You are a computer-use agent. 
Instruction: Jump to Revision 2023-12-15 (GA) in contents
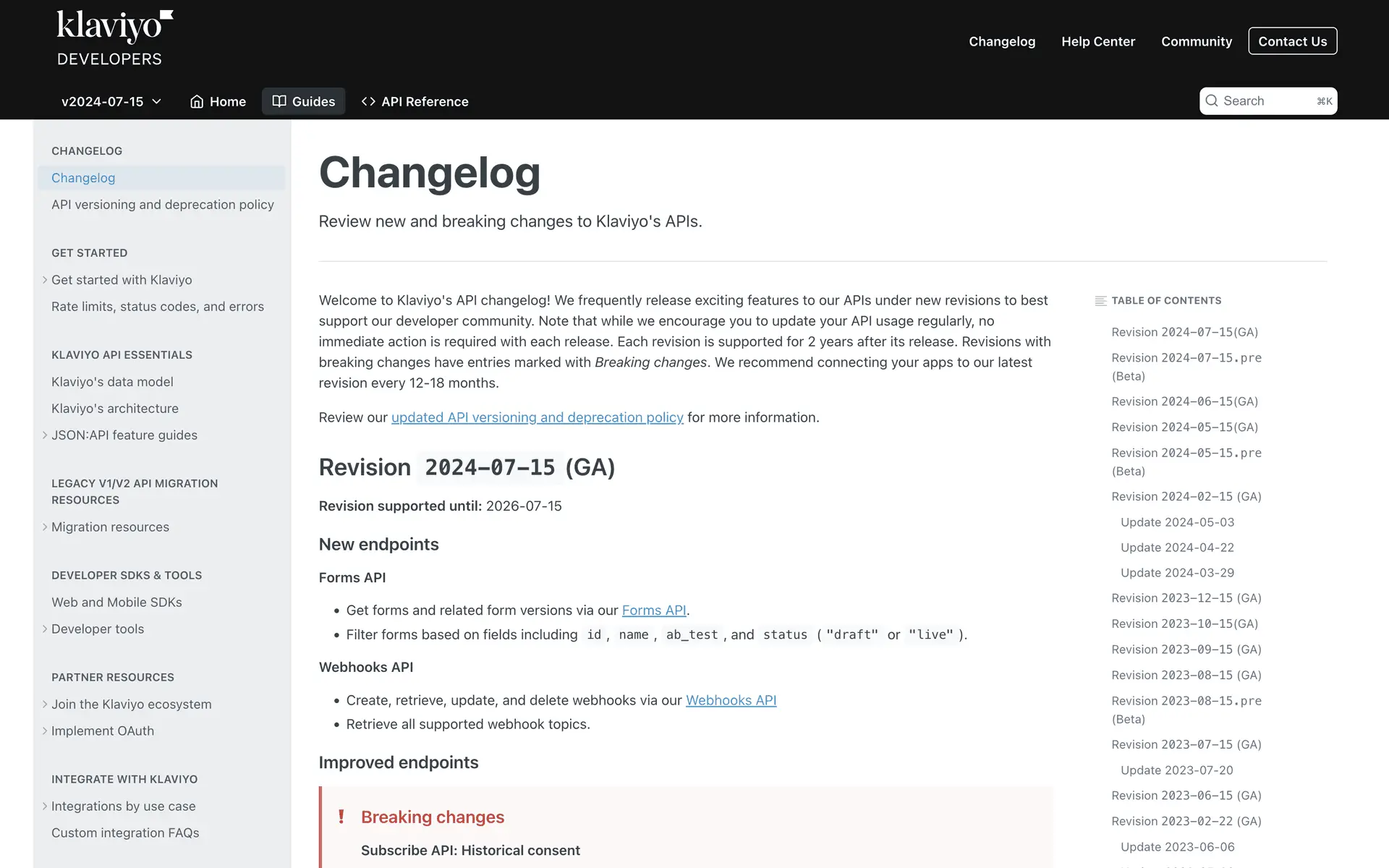point(1186,598)
